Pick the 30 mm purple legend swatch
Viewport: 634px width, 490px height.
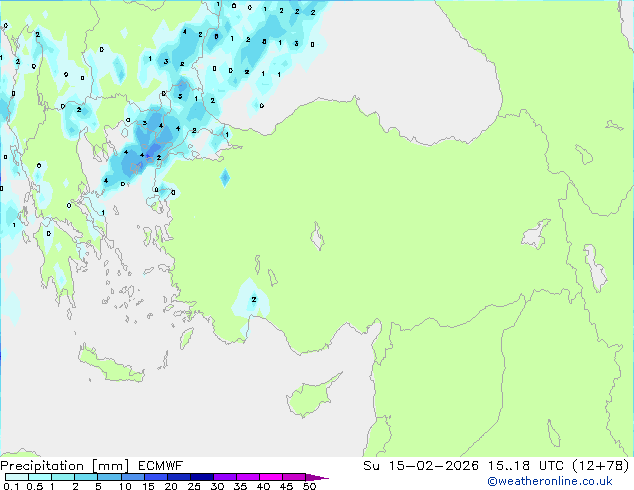[x=226, y=477]
